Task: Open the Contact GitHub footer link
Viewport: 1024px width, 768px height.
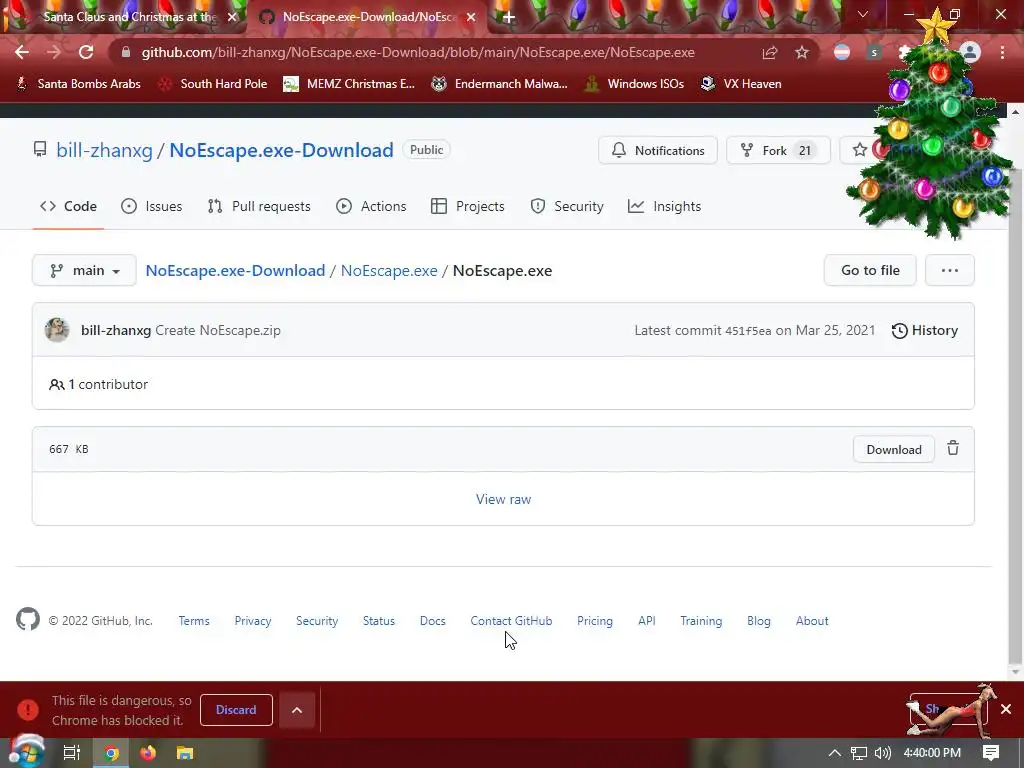Action: tap(511, 621)
